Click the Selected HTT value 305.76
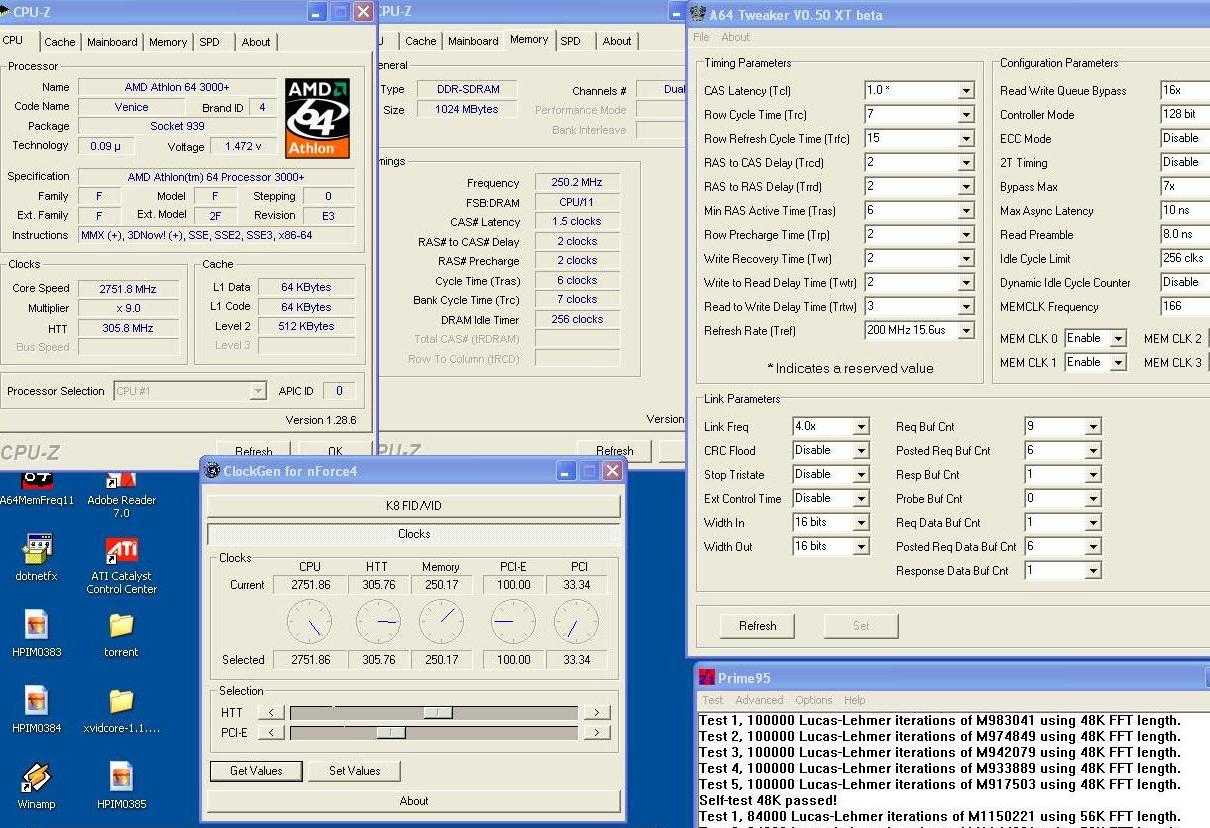Viewport: 1210px width, 828px height. point(378,660)
